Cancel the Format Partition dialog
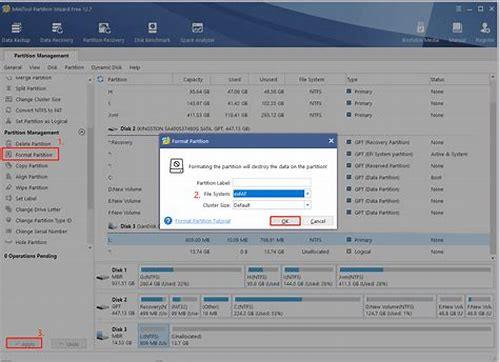Image resolution: width=500 pixels, height=362 pixels. coord(318,221)
